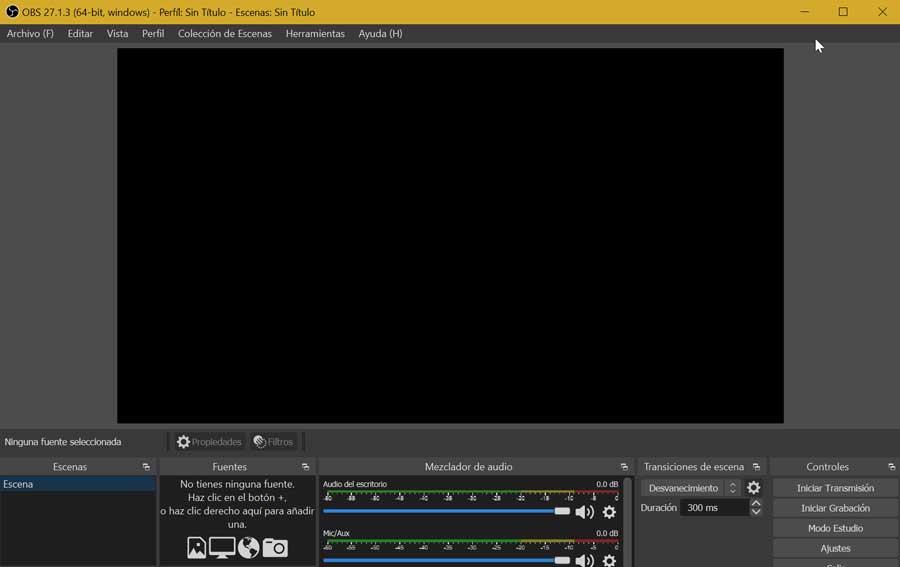Open Colección de Escenas menu
900x567 pixels.
pos(224,34)
